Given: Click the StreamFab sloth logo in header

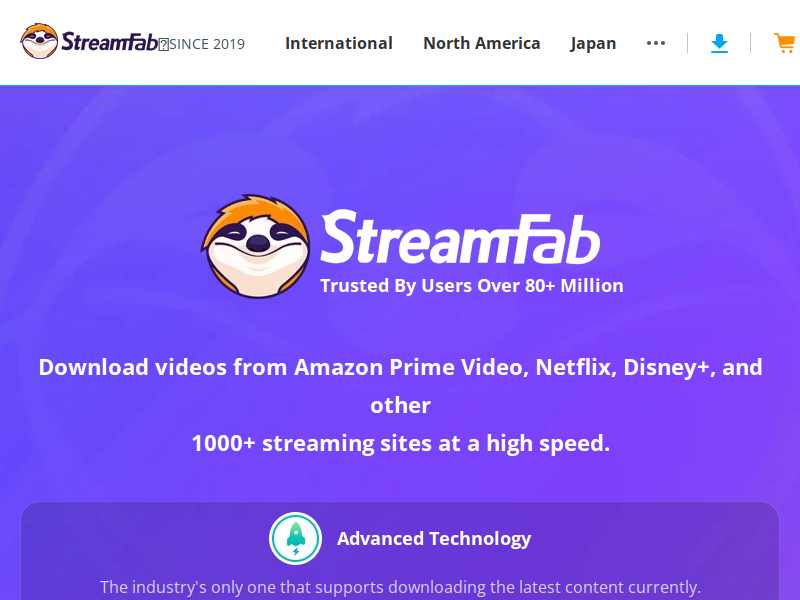Looking at the screenshot, I should (x=39, y=41).
